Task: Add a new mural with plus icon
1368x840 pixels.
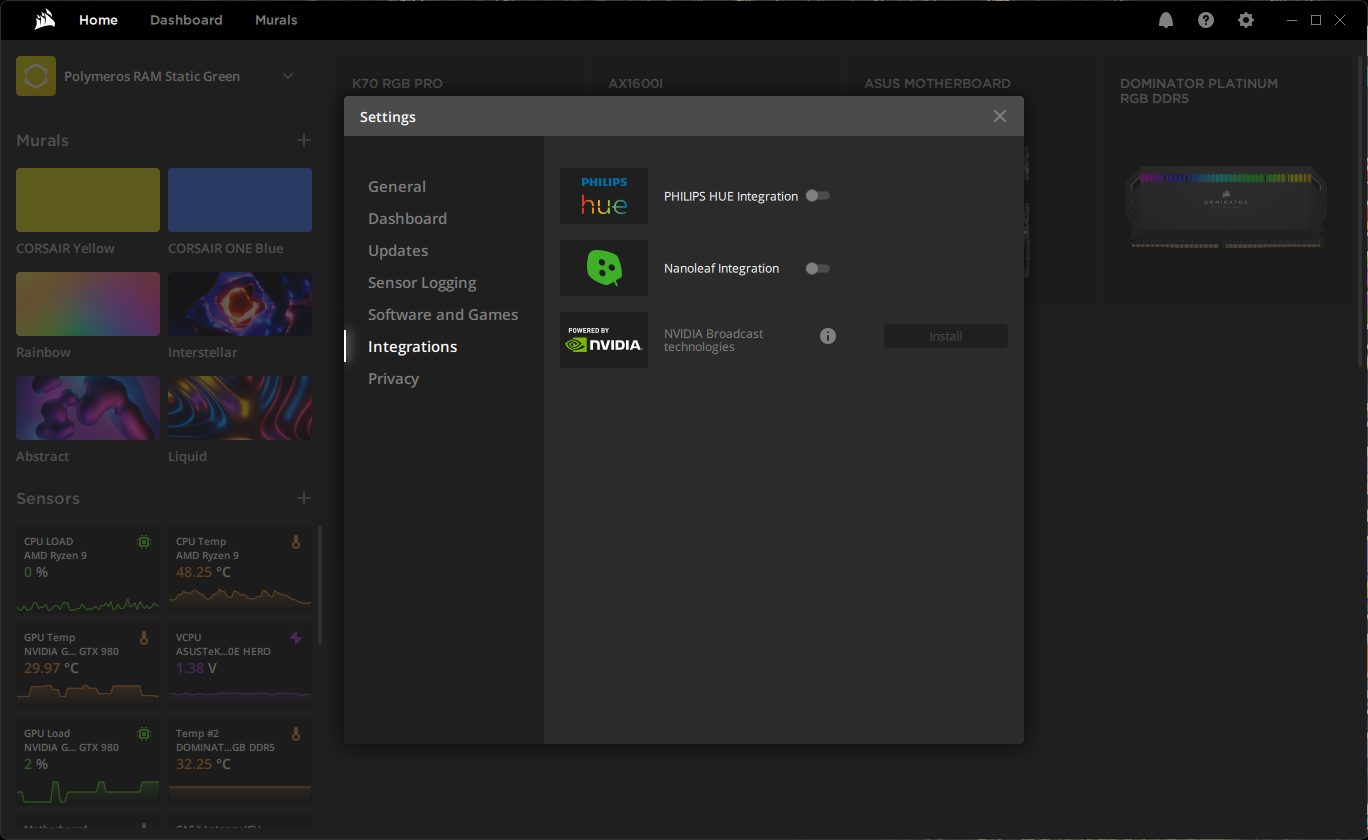Action: tap(304, 140)
